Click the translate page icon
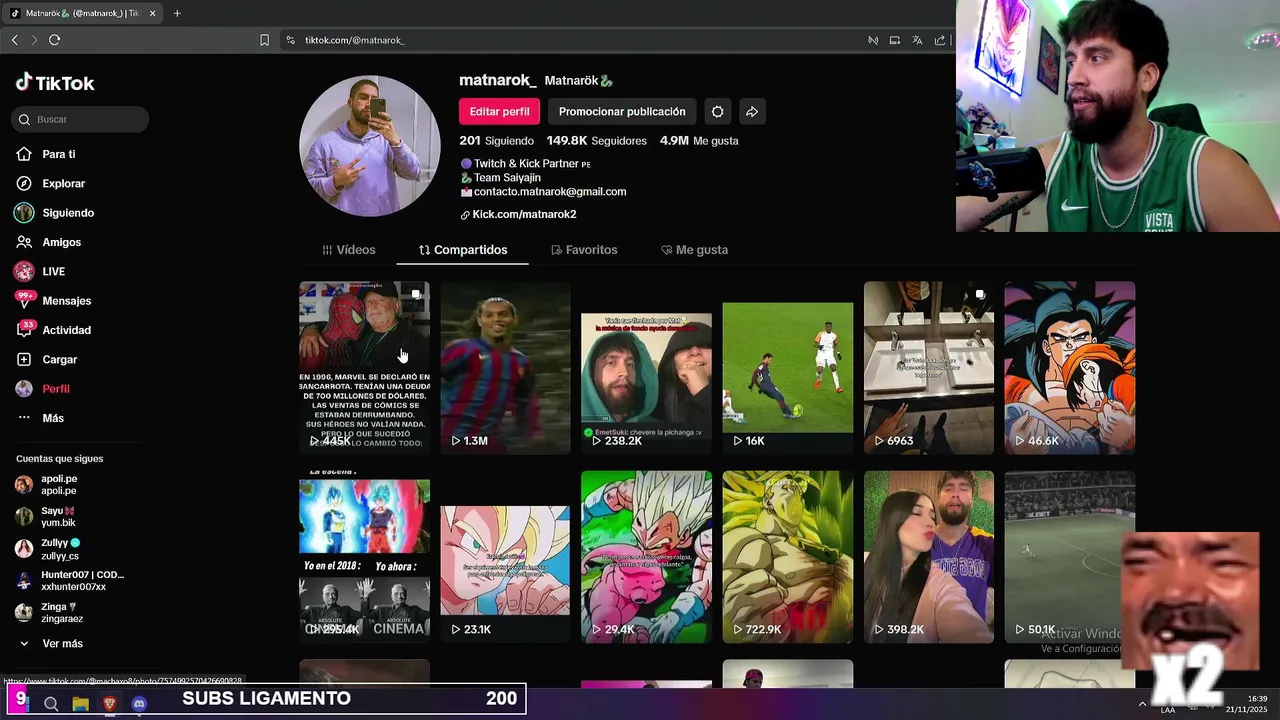 917,40
